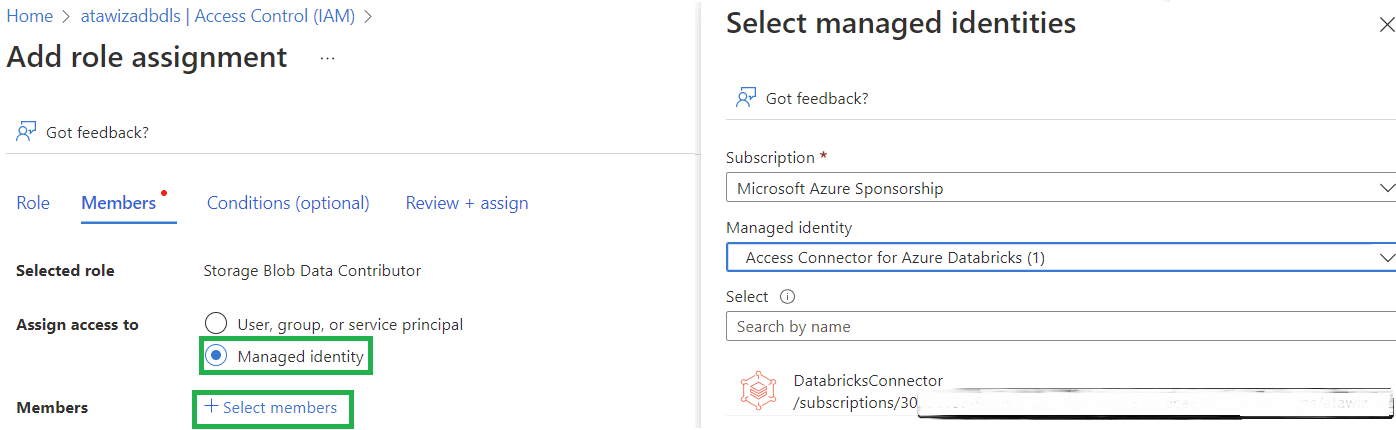This screenshot has height=430, width=1396.
Task: Click the Selected role label
Action: point(66,270)
